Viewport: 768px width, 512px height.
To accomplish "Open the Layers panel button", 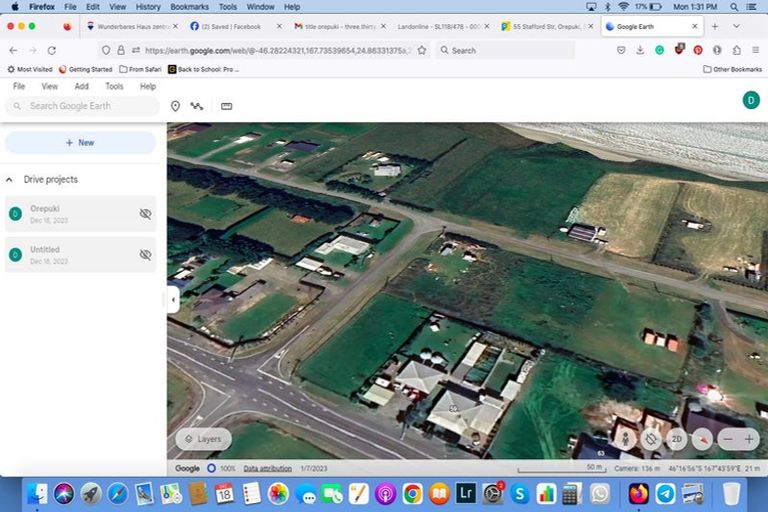I will (x=204, y=439).
